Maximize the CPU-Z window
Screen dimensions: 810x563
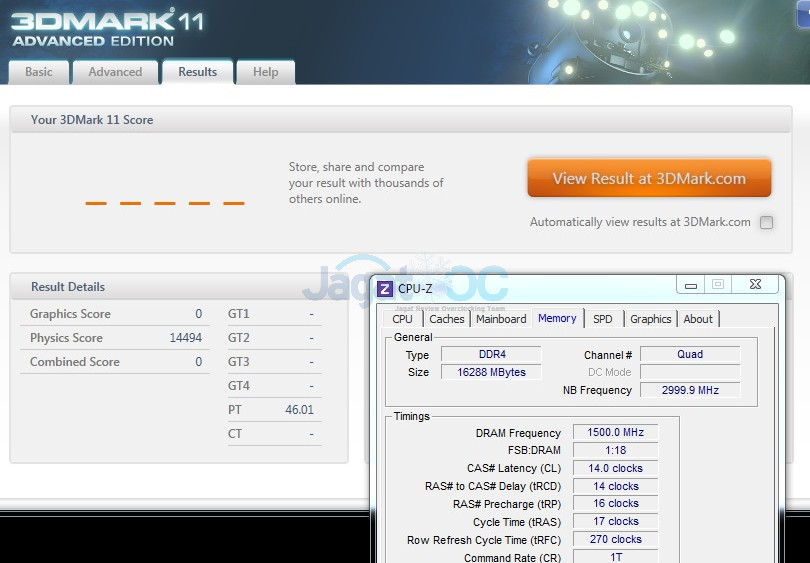pyautogui.click(x=718, y=285)
